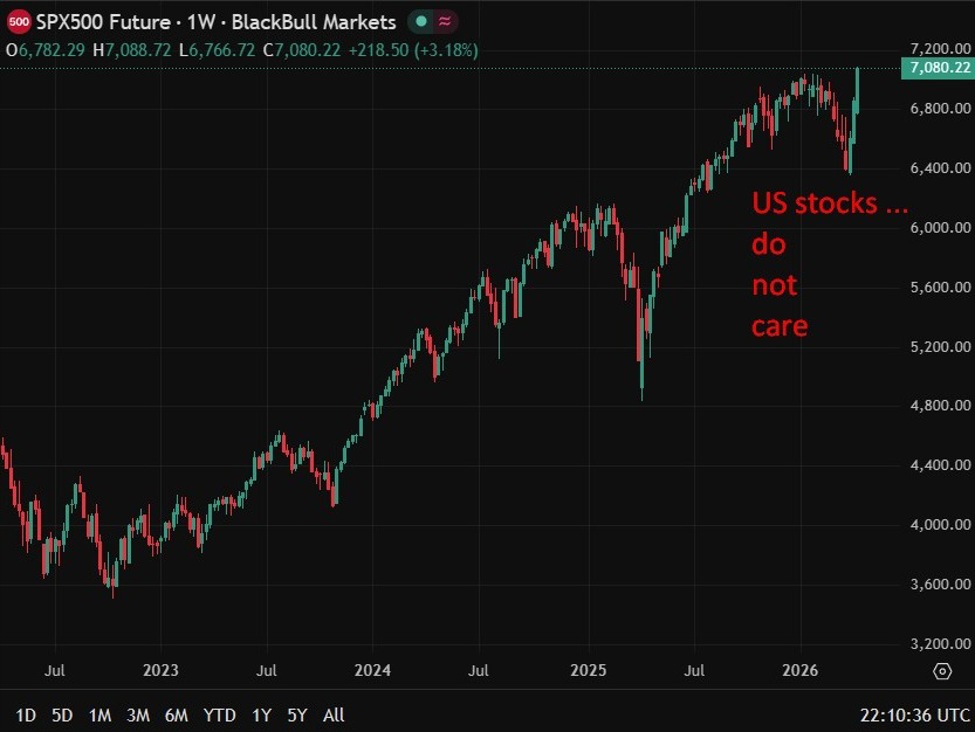Image resolution: width=975 pixels, height=732 pixels.
Task: Expand the All range selector
Action: (x=333, y=716)
